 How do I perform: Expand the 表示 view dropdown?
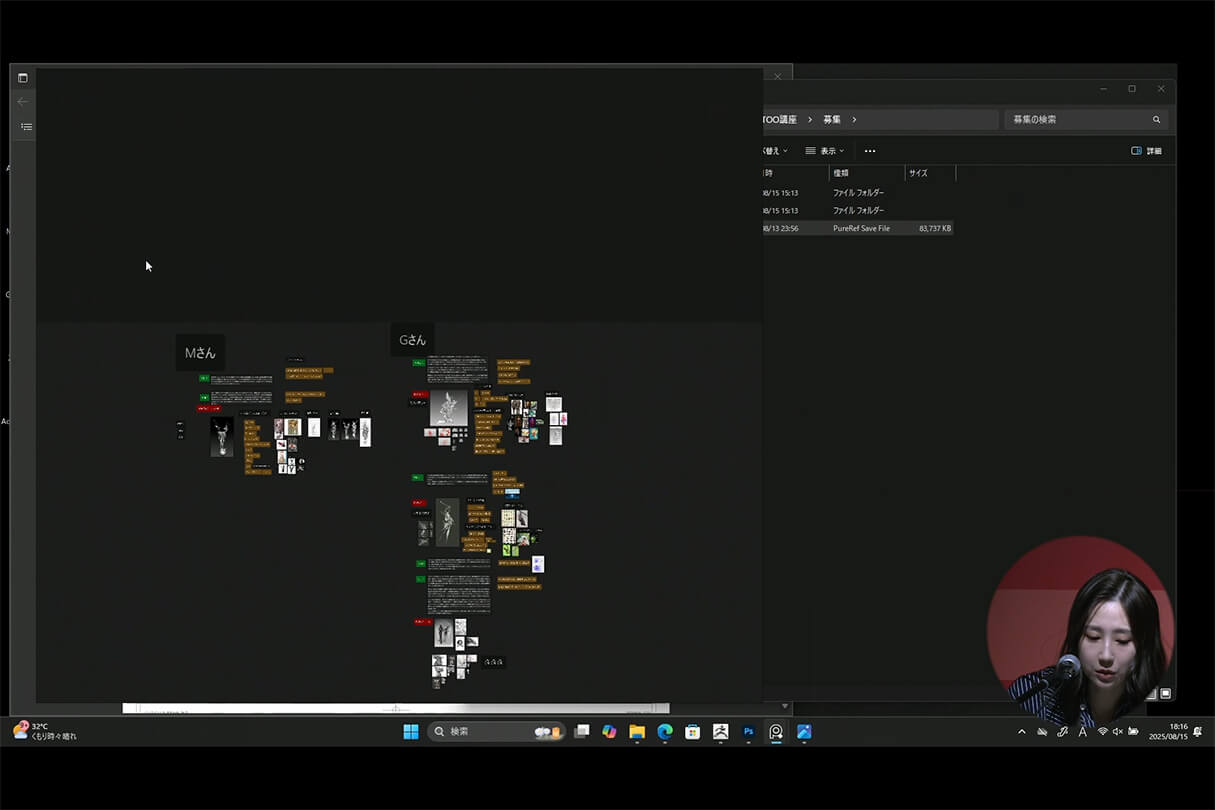point(825,151)
